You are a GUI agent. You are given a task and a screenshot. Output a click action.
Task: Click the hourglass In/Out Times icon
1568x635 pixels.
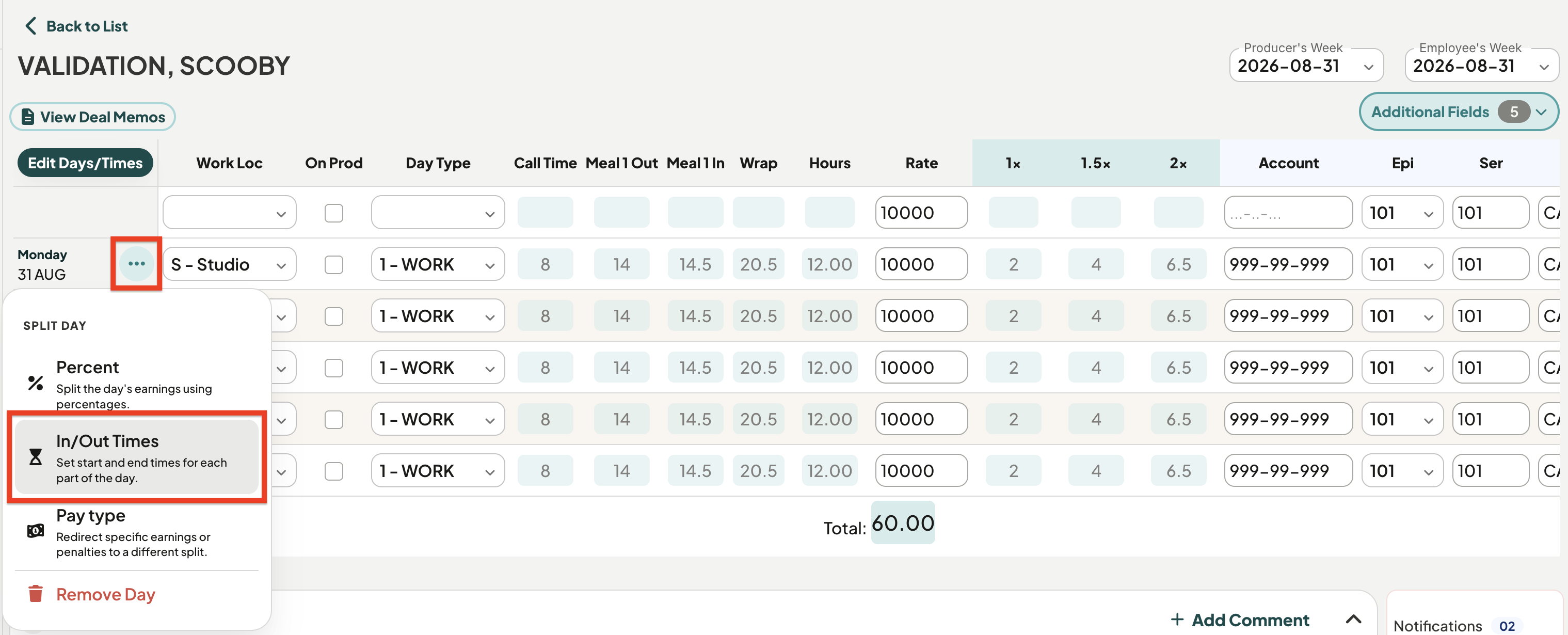coord(36,456)
